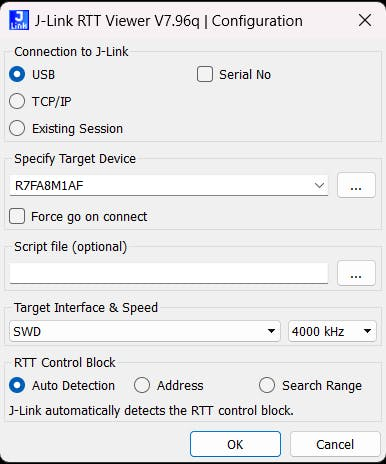Tick the Force go on connect checkbox

coord(17,216)
